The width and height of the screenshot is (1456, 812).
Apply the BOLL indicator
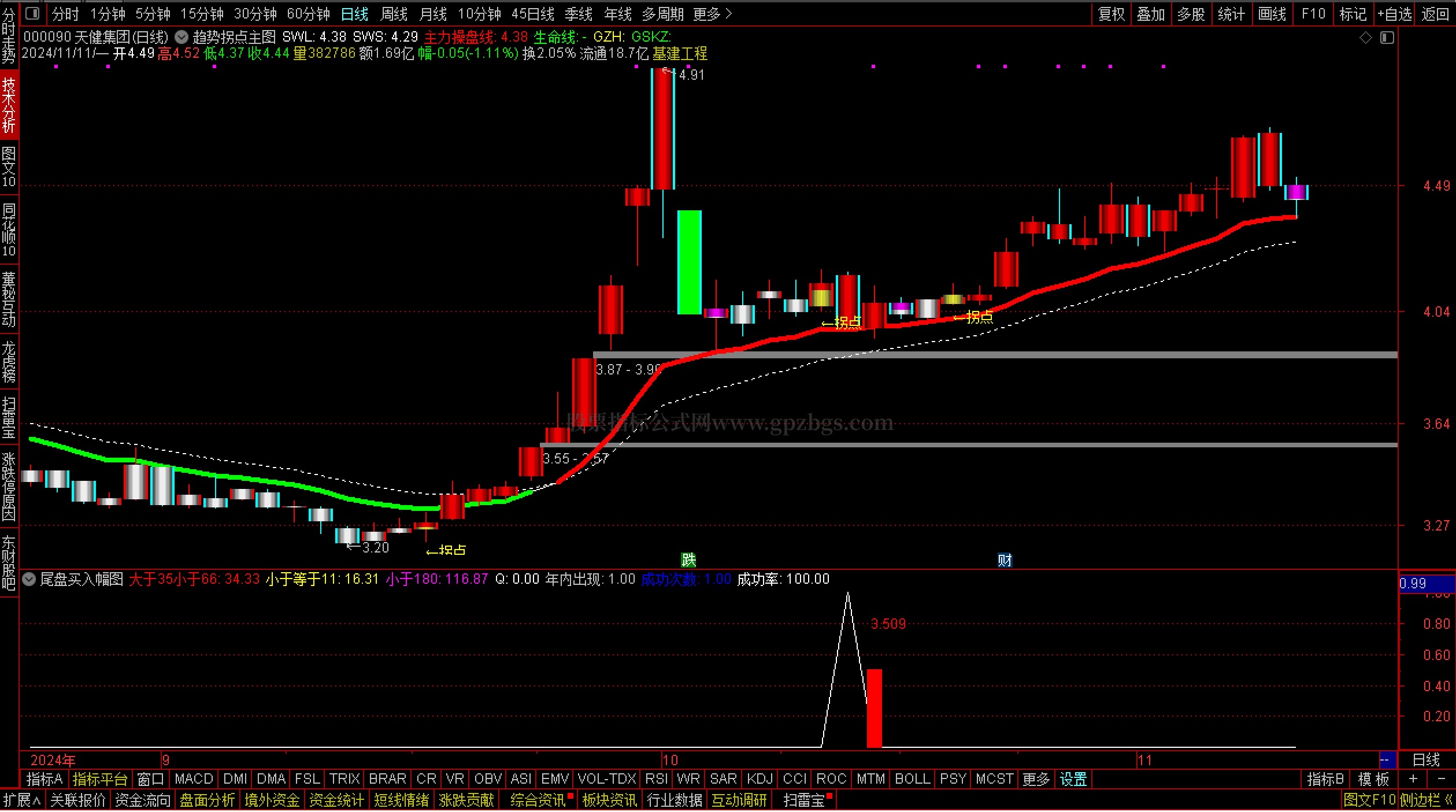(912, 779)
